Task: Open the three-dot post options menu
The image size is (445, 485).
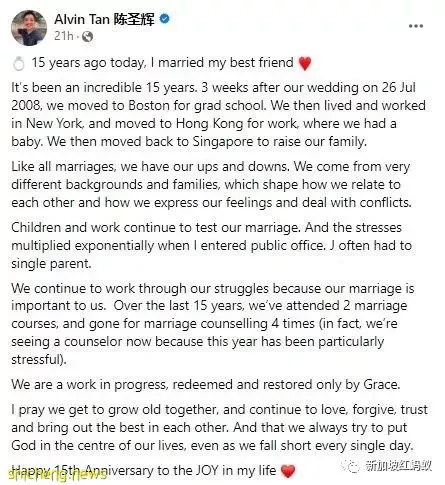Action: [x=416, y=26]
